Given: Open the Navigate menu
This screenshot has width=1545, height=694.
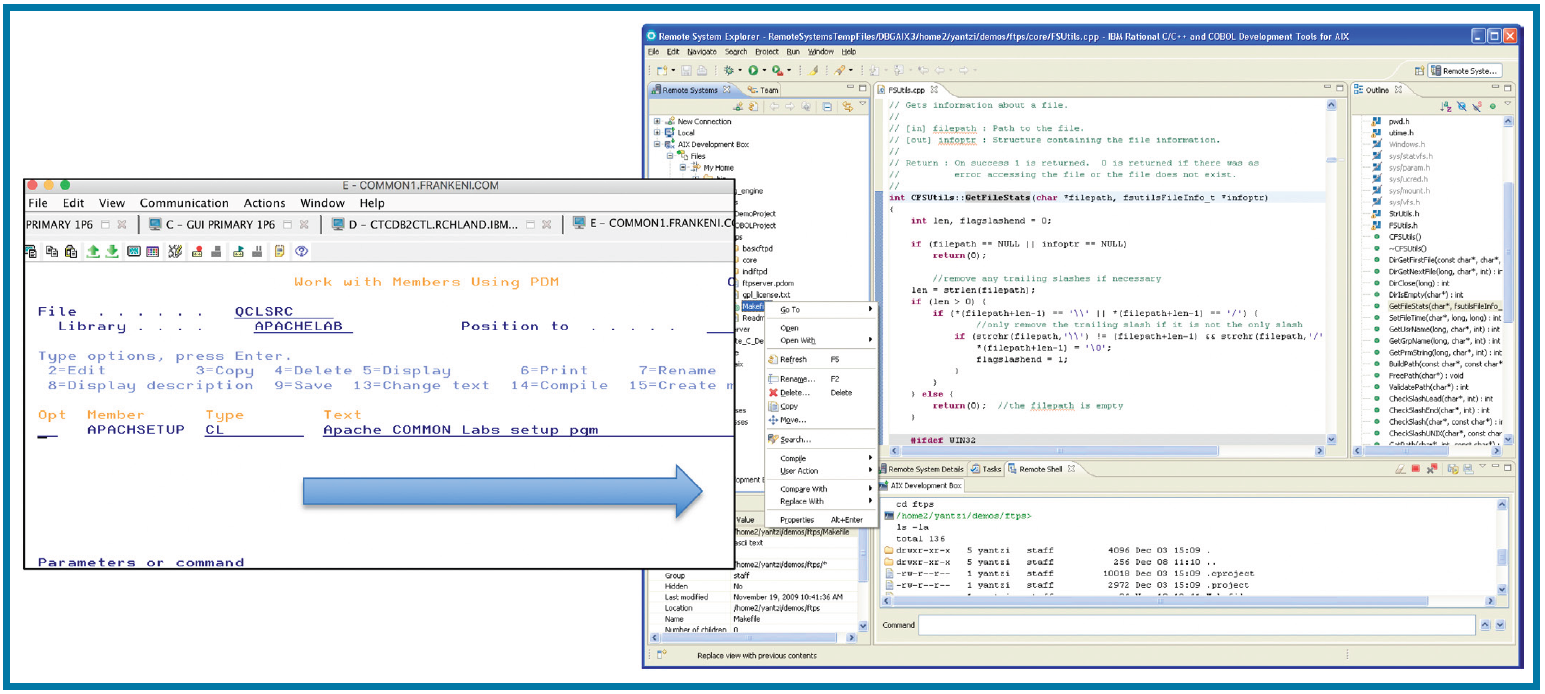Looking at the screenshot, I should pos(702,51).
